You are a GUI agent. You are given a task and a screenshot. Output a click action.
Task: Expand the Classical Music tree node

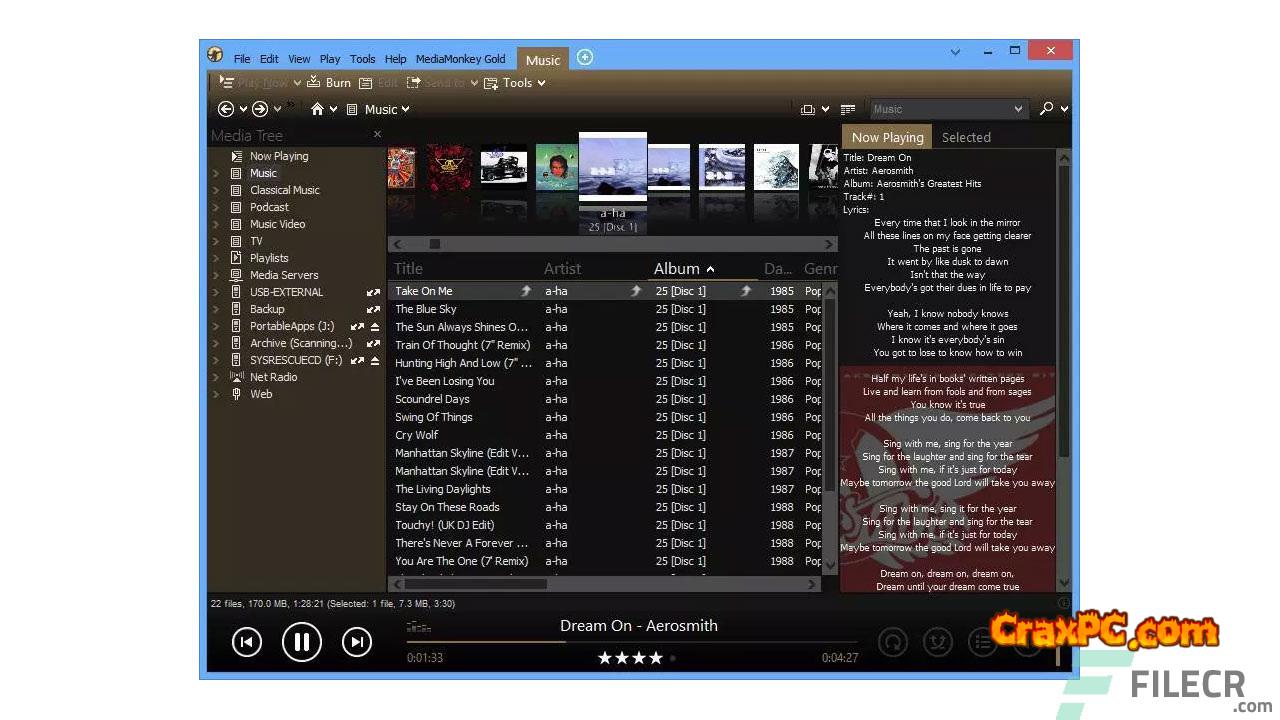coord(216,190)
